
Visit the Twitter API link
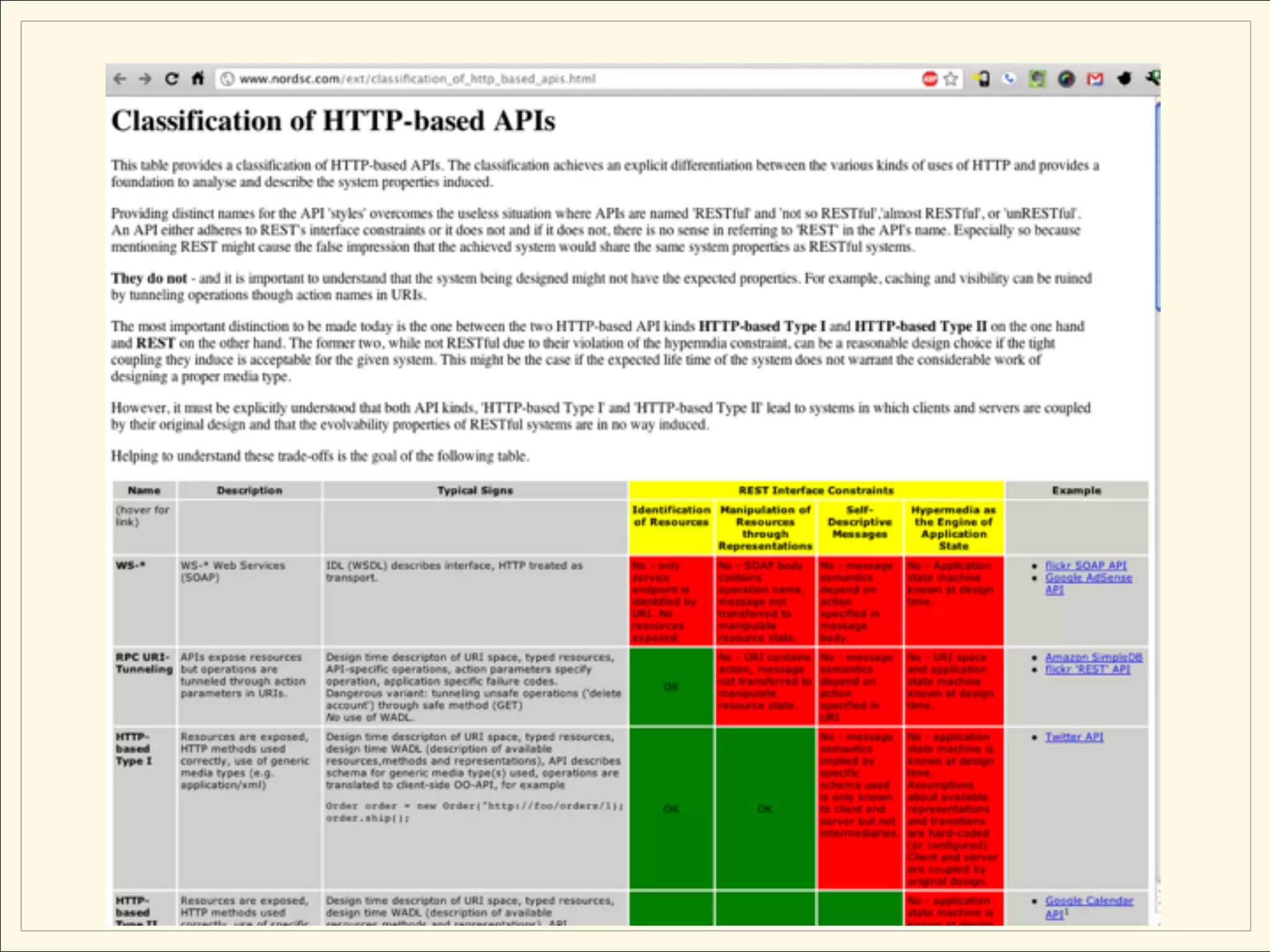1074,737
